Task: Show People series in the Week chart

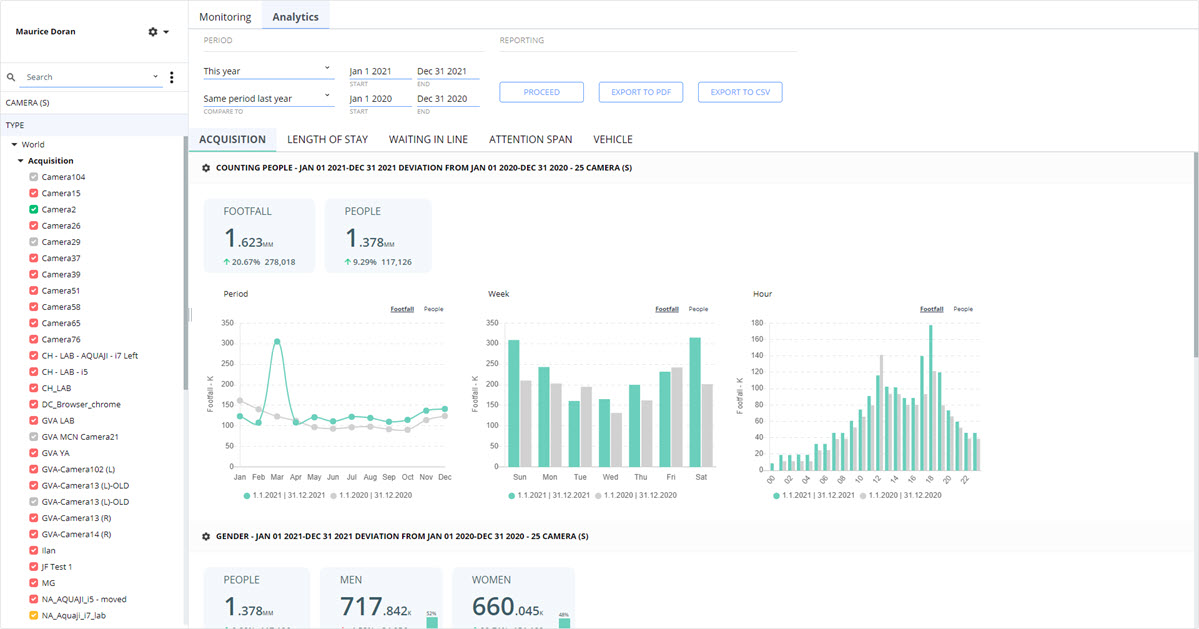Action: [698, 310]
